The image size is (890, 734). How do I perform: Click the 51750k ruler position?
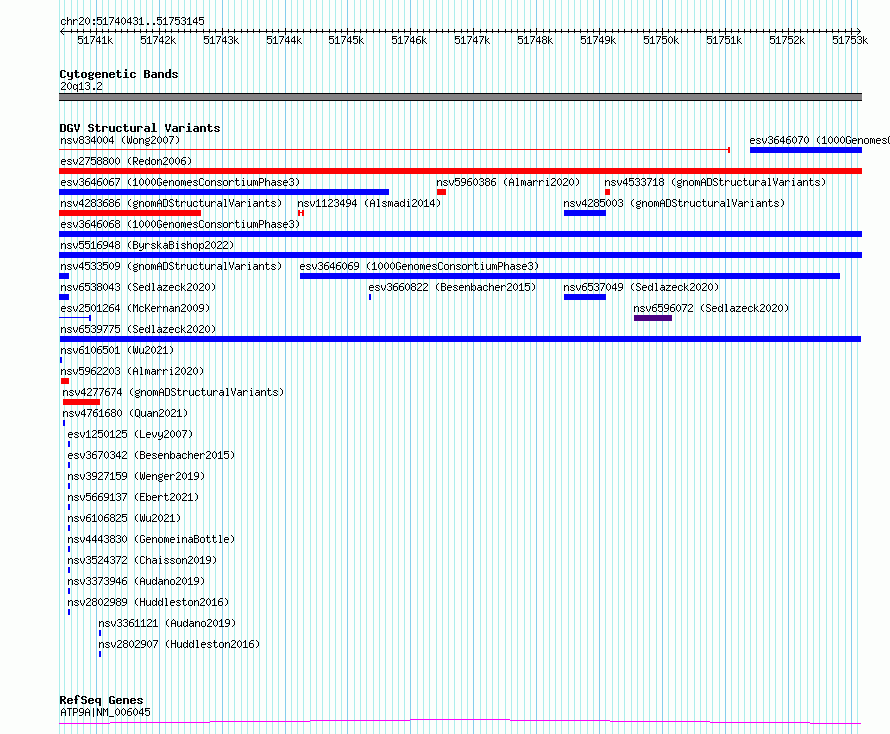(661, 40)
